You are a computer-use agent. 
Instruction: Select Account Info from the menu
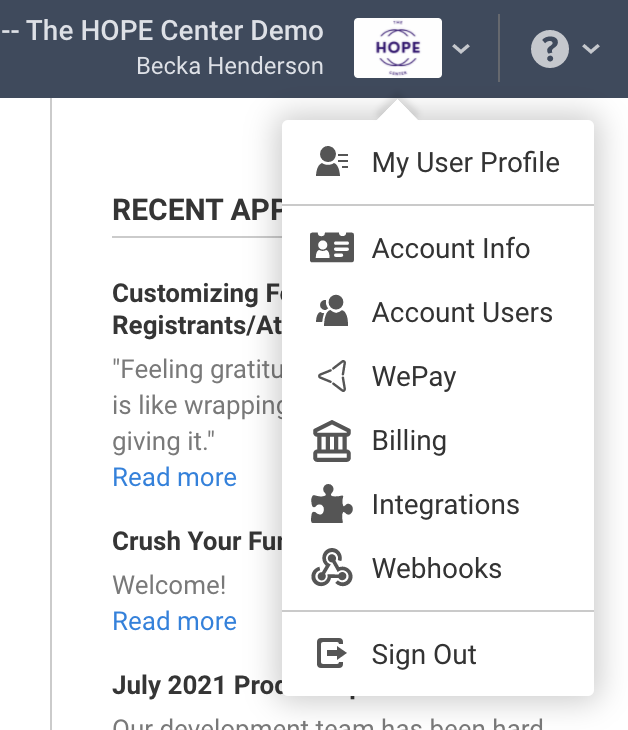click(x=450, y=248)
